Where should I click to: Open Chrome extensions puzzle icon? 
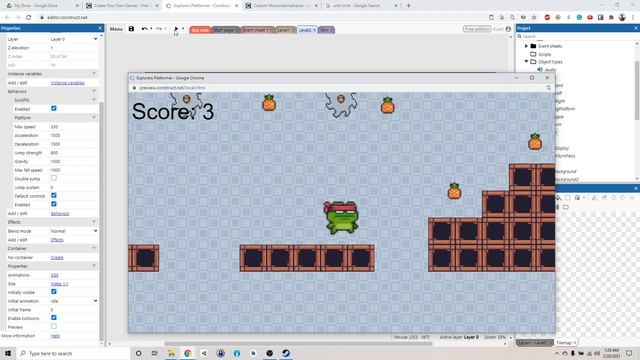point(611,17)
